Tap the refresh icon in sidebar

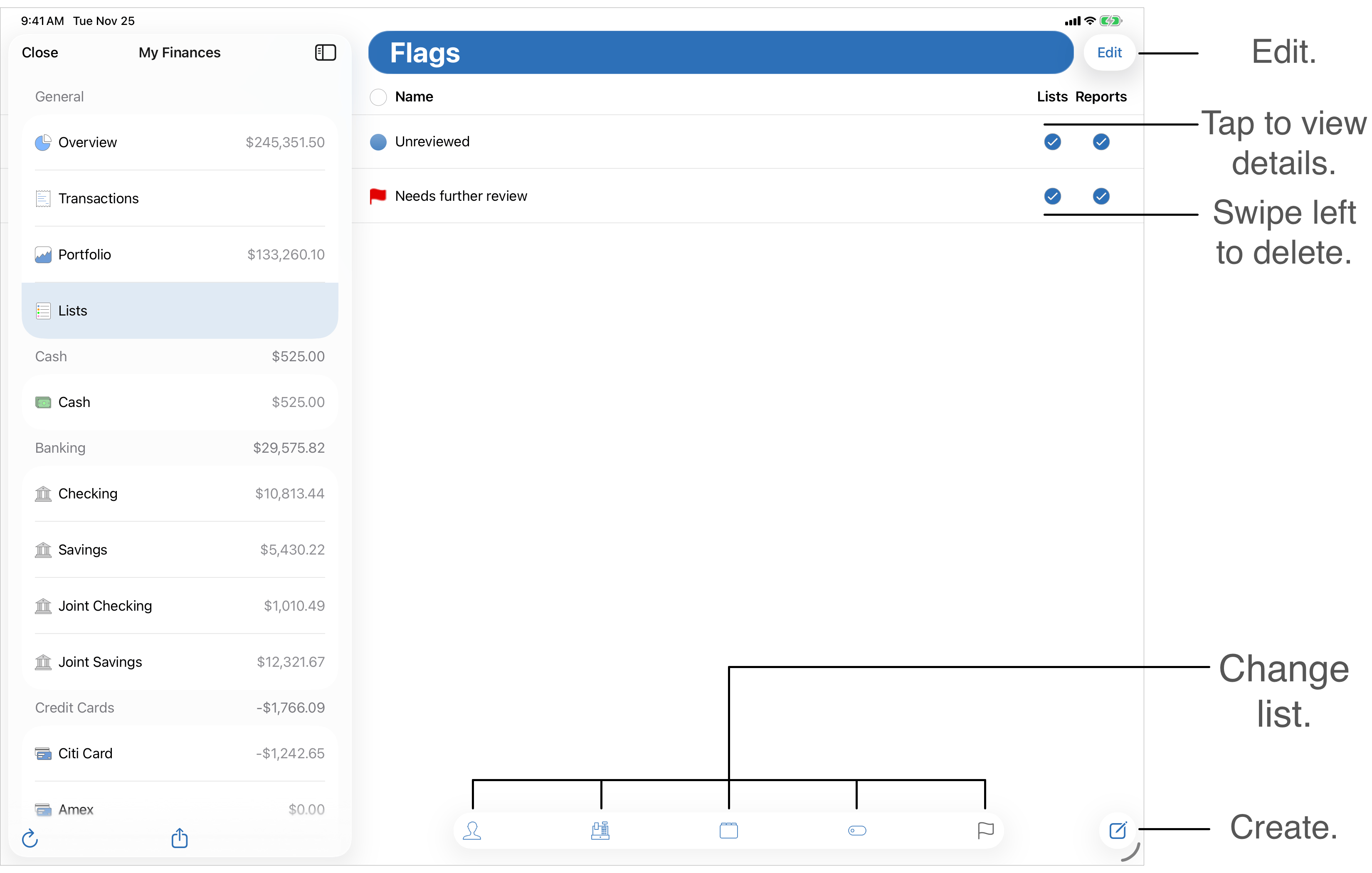tap(30, 838)
